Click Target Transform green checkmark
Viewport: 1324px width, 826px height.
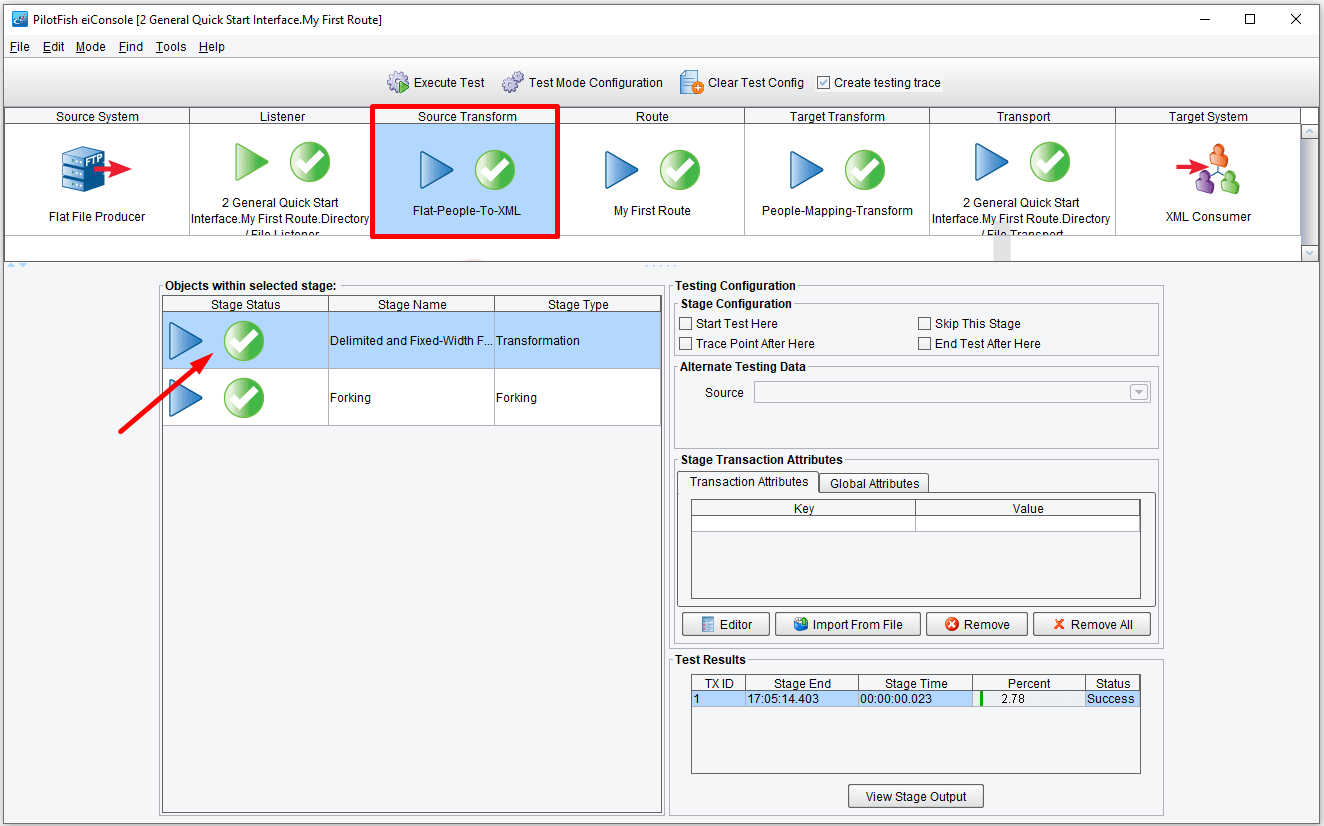[865, 170]
